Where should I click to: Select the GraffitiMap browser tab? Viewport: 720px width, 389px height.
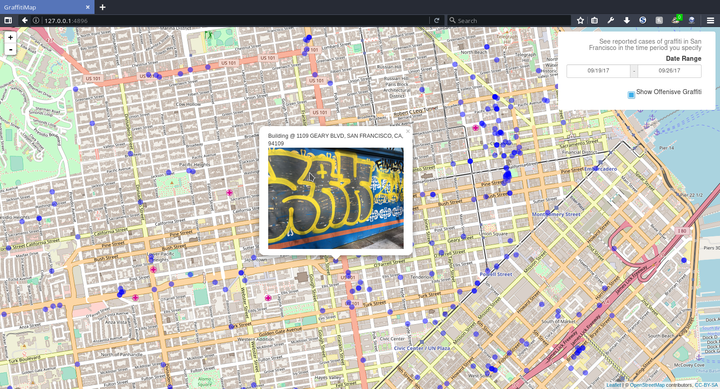click(46, 7)
